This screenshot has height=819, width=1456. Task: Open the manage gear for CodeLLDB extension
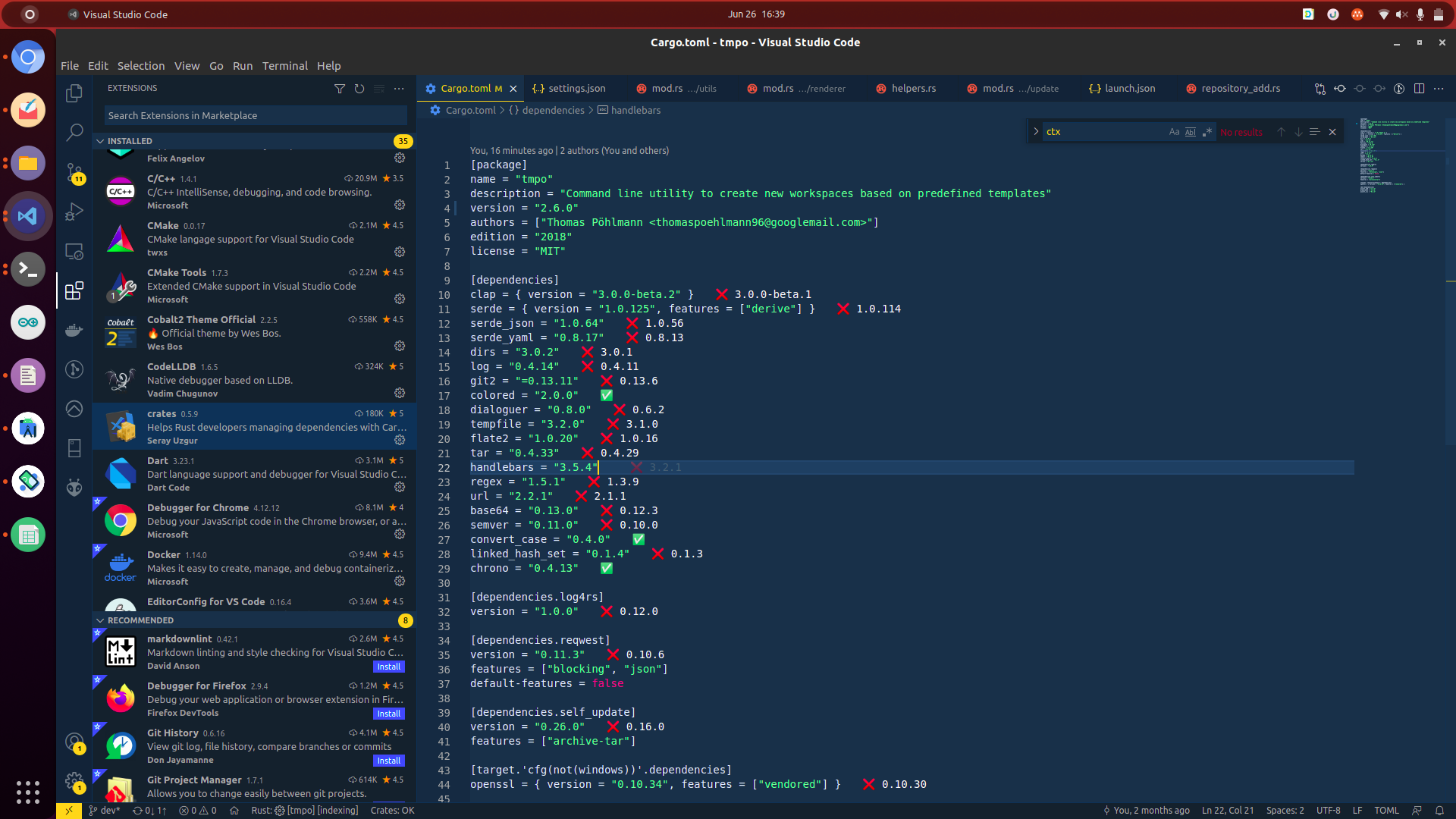(x=400, y=393)
